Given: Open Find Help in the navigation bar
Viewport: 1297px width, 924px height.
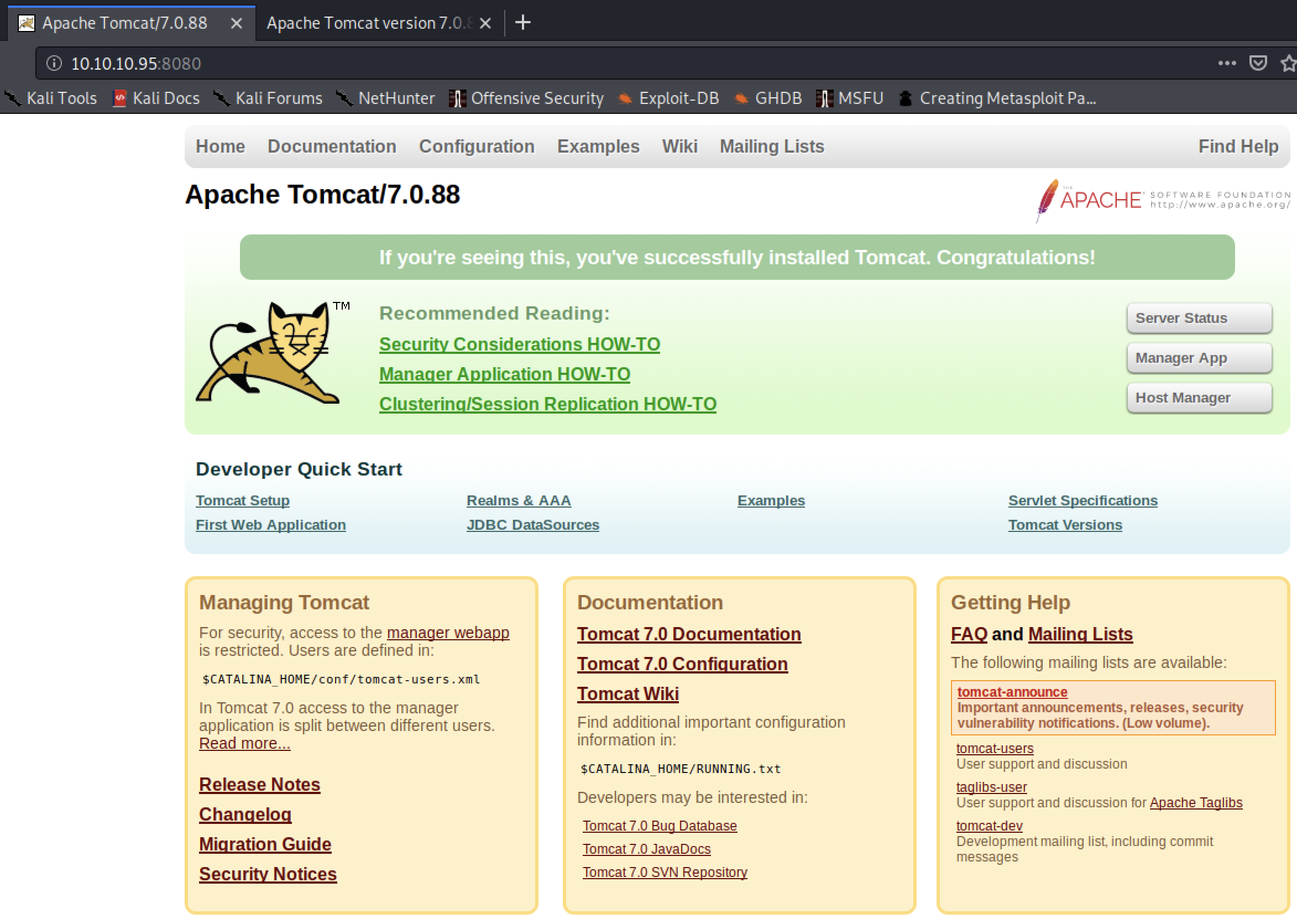Looking at the screenshot, I should tap(1238, 146).
